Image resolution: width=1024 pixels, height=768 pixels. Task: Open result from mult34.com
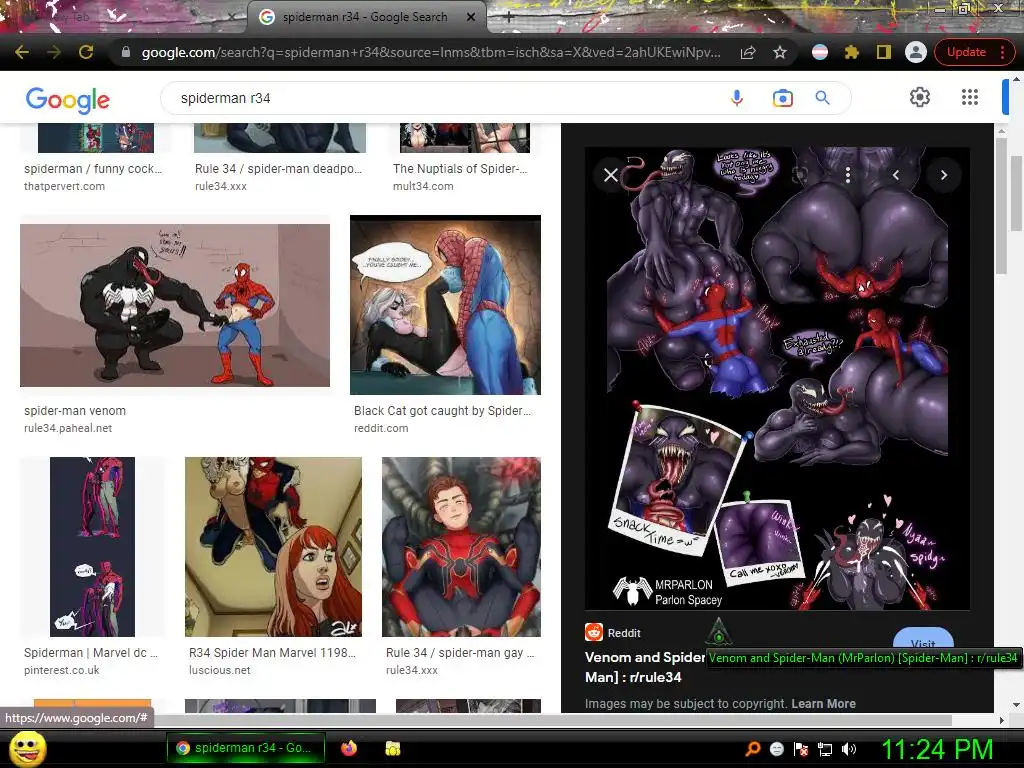tap(464, 158)
